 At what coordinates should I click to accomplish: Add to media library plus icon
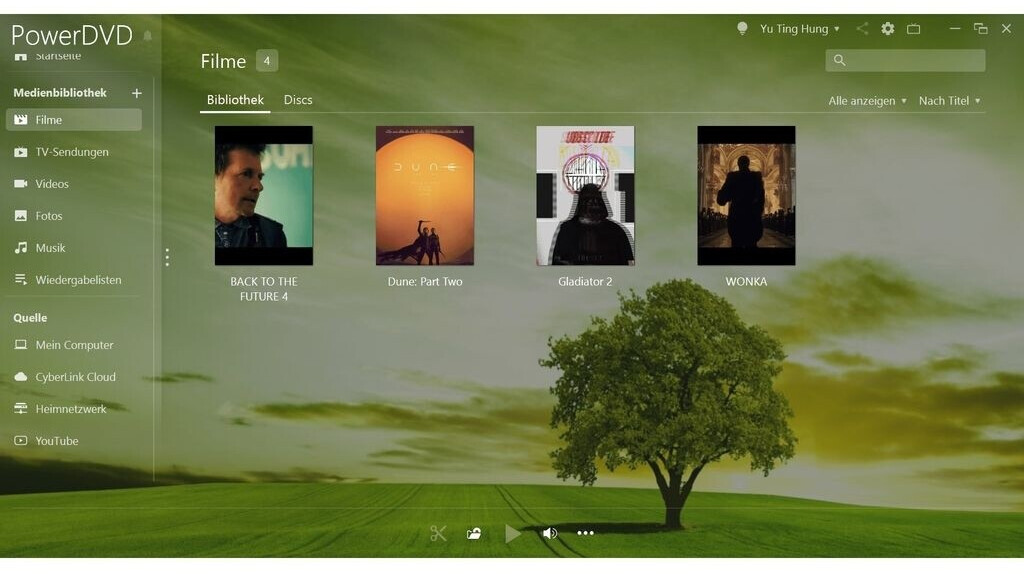pyautogui.click(x=137, y=93)
